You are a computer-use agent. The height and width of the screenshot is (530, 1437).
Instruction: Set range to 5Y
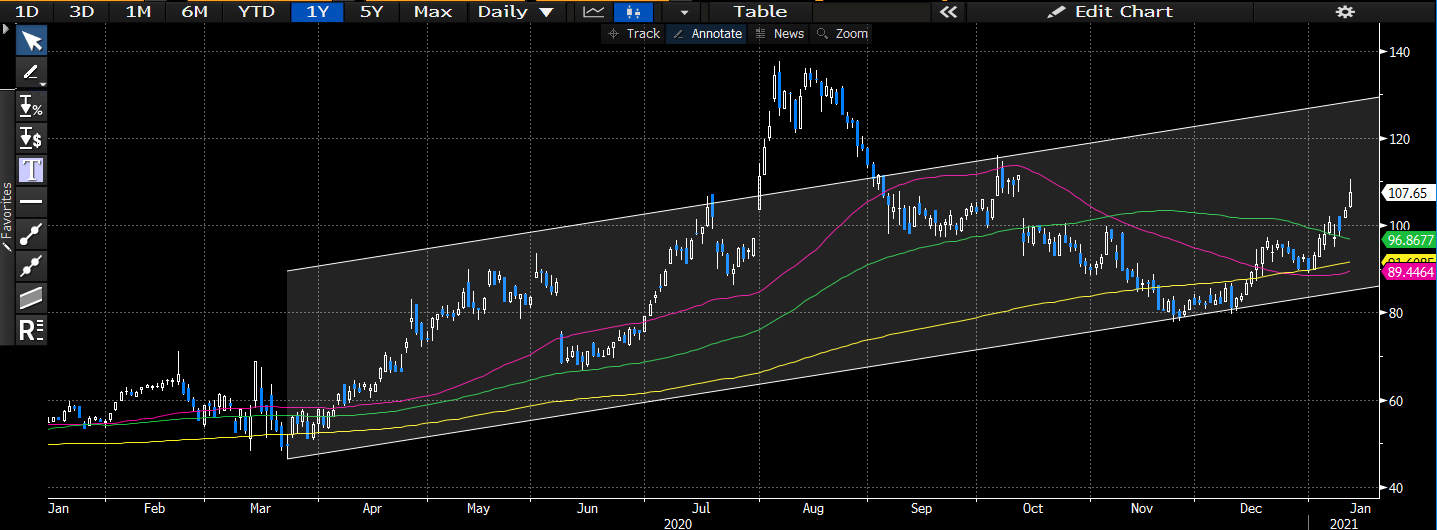(371, 12)
